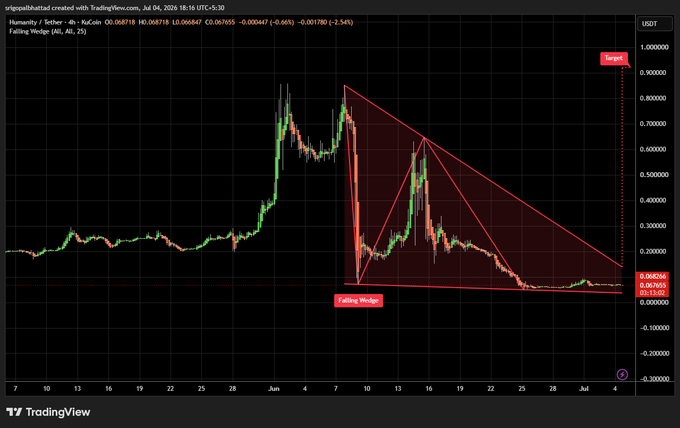Click the L0.066847 low value
The image size is (680, 428).
187,22
